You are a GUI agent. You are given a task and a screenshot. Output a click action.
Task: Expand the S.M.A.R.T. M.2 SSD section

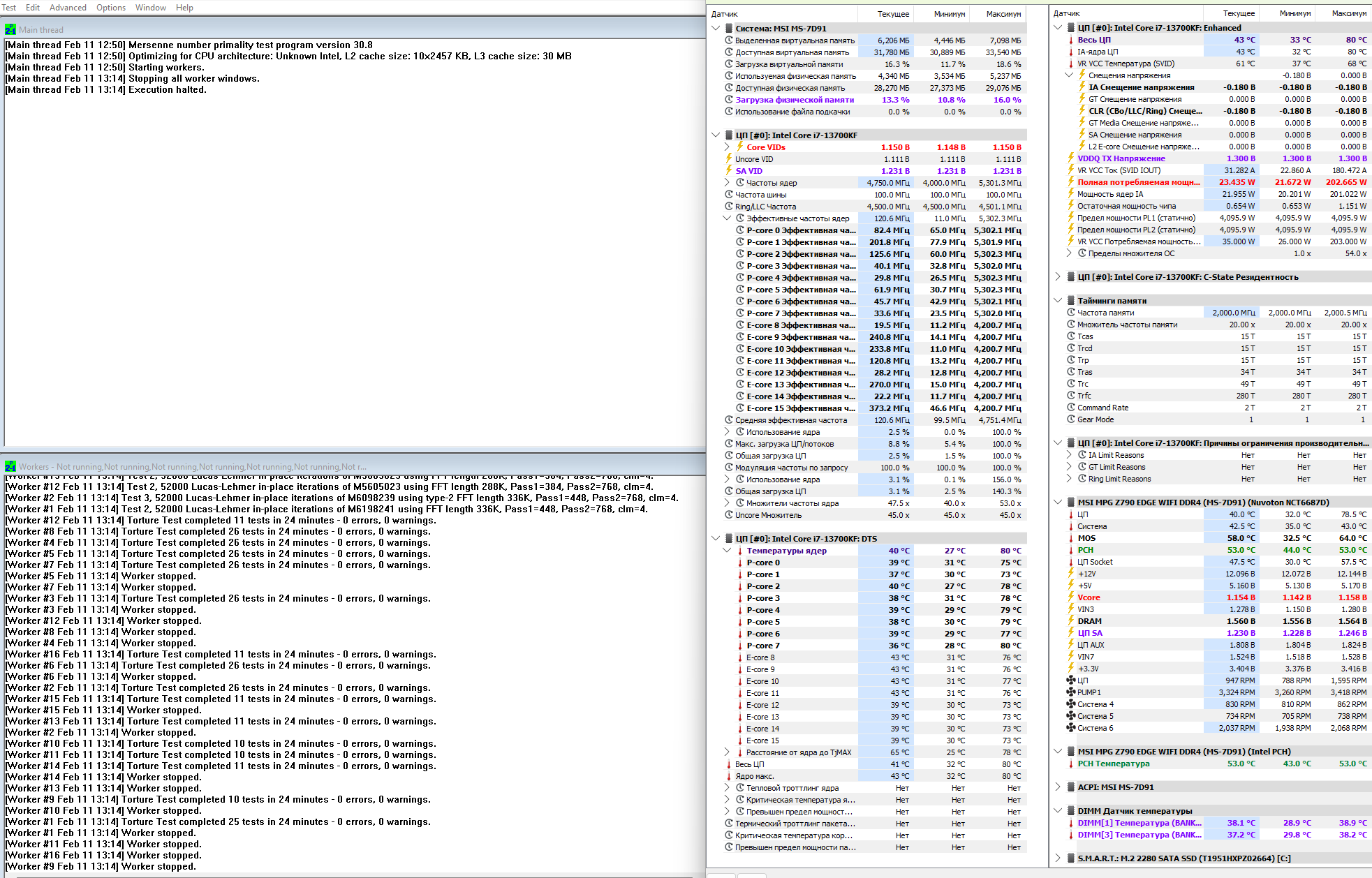tap(1058, 858)
